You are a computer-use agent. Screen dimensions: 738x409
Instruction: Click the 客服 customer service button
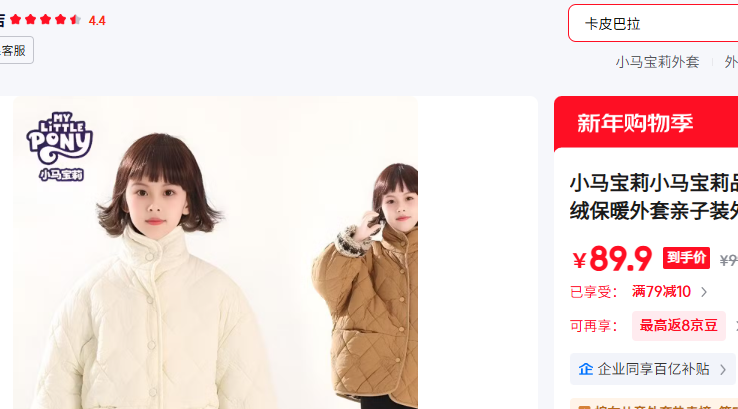pyautogui.click(x=16, y=50)
